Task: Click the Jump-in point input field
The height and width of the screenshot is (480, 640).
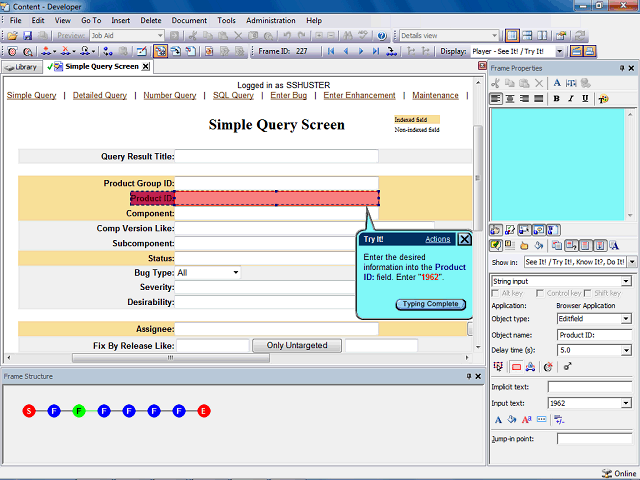Action: (594, 439)
